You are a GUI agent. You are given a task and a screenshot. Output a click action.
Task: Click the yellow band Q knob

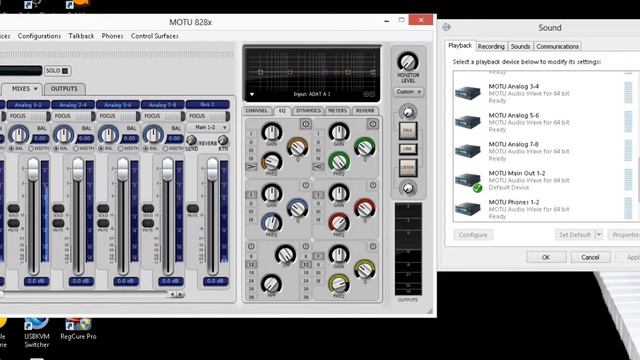tap(364, 269)
